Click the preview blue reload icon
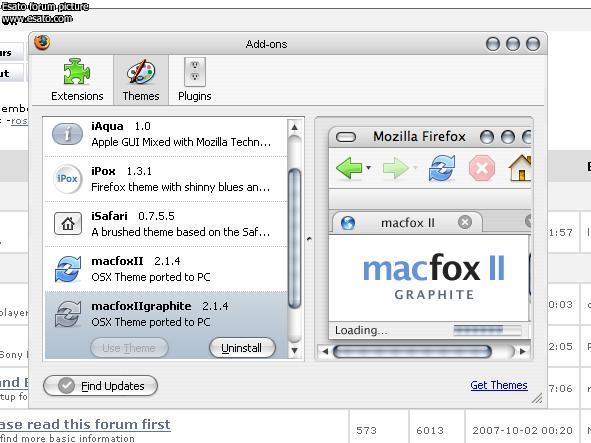 click(x=442, y=168)
